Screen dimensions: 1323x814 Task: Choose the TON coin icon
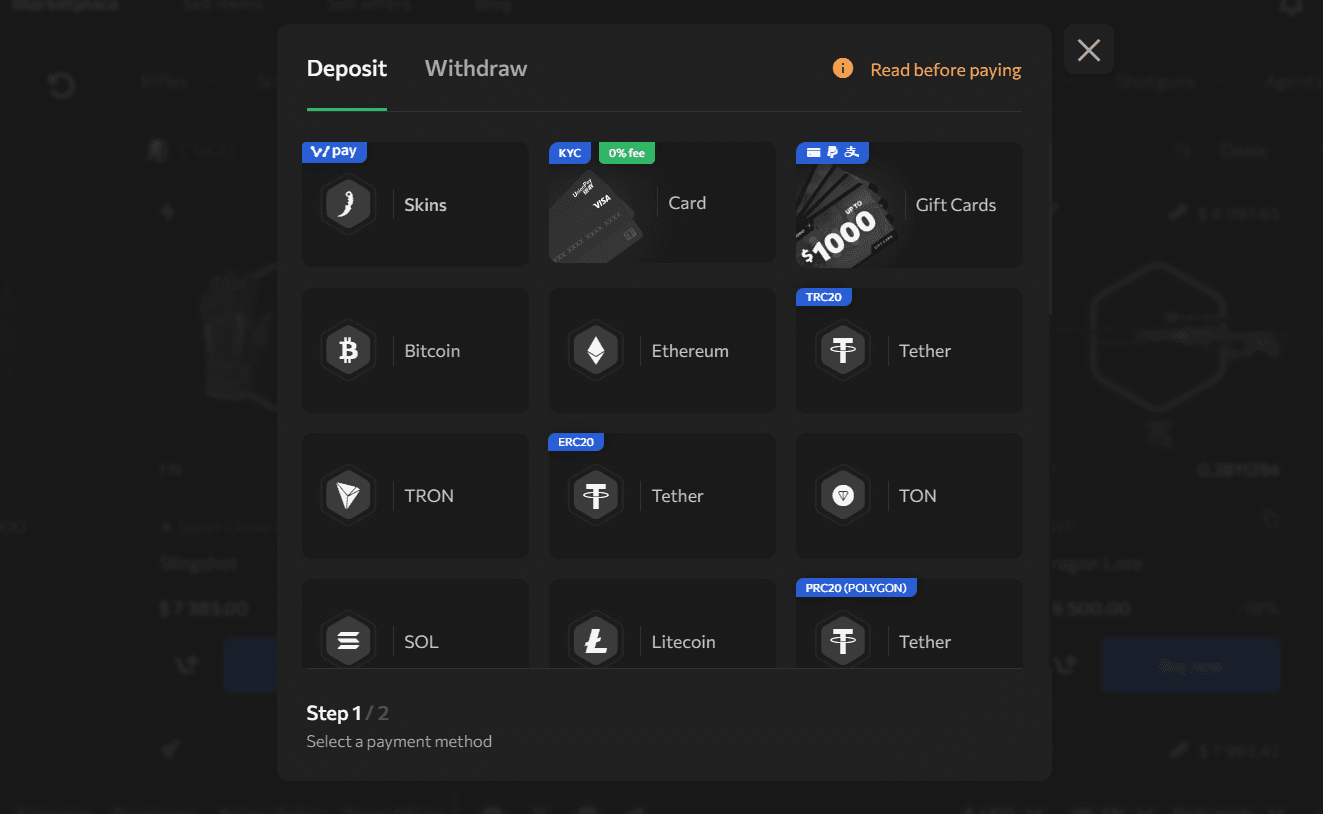coord(843,496)
